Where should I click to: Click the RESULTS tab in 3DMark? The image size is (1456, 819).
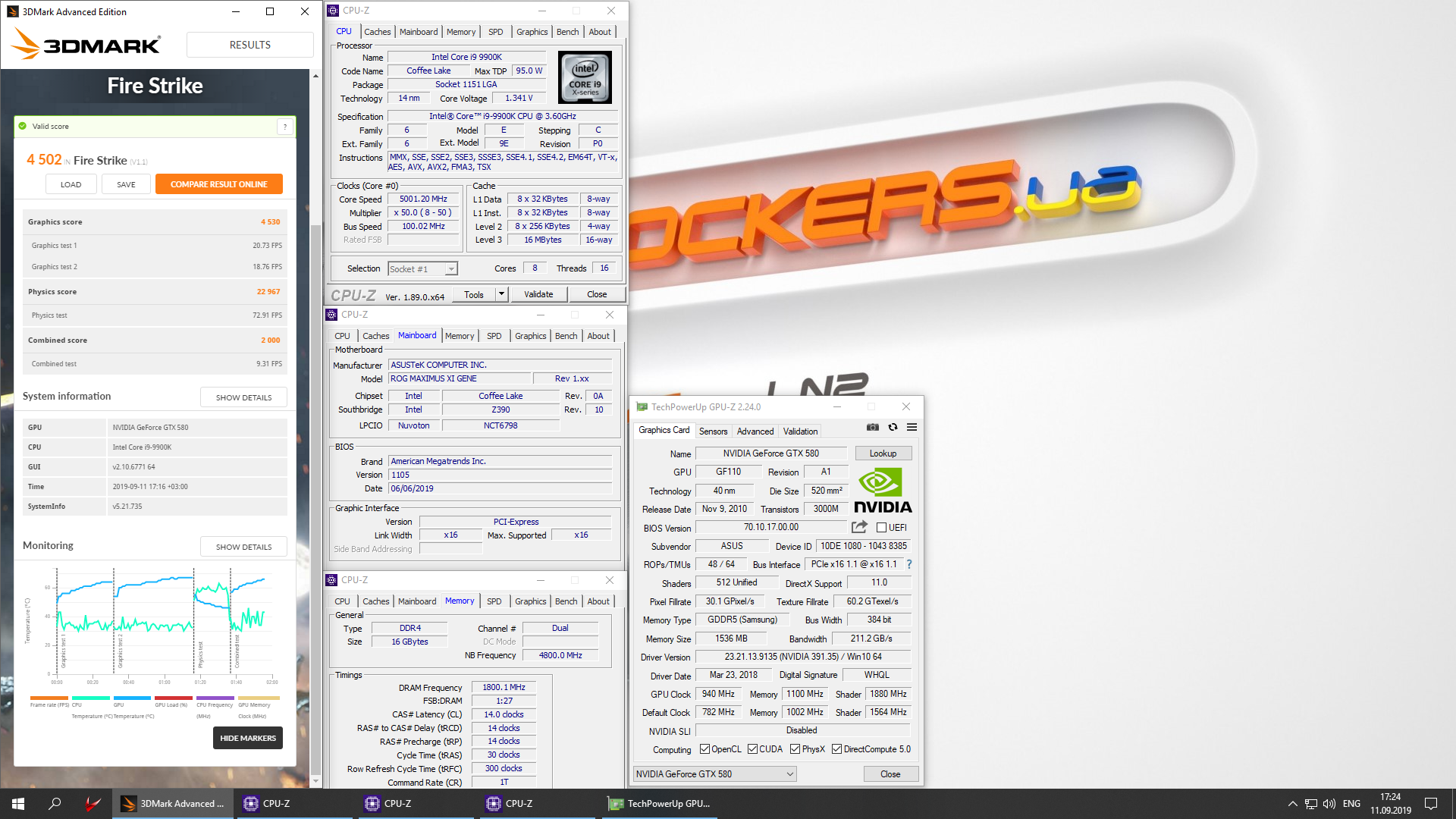250,45
